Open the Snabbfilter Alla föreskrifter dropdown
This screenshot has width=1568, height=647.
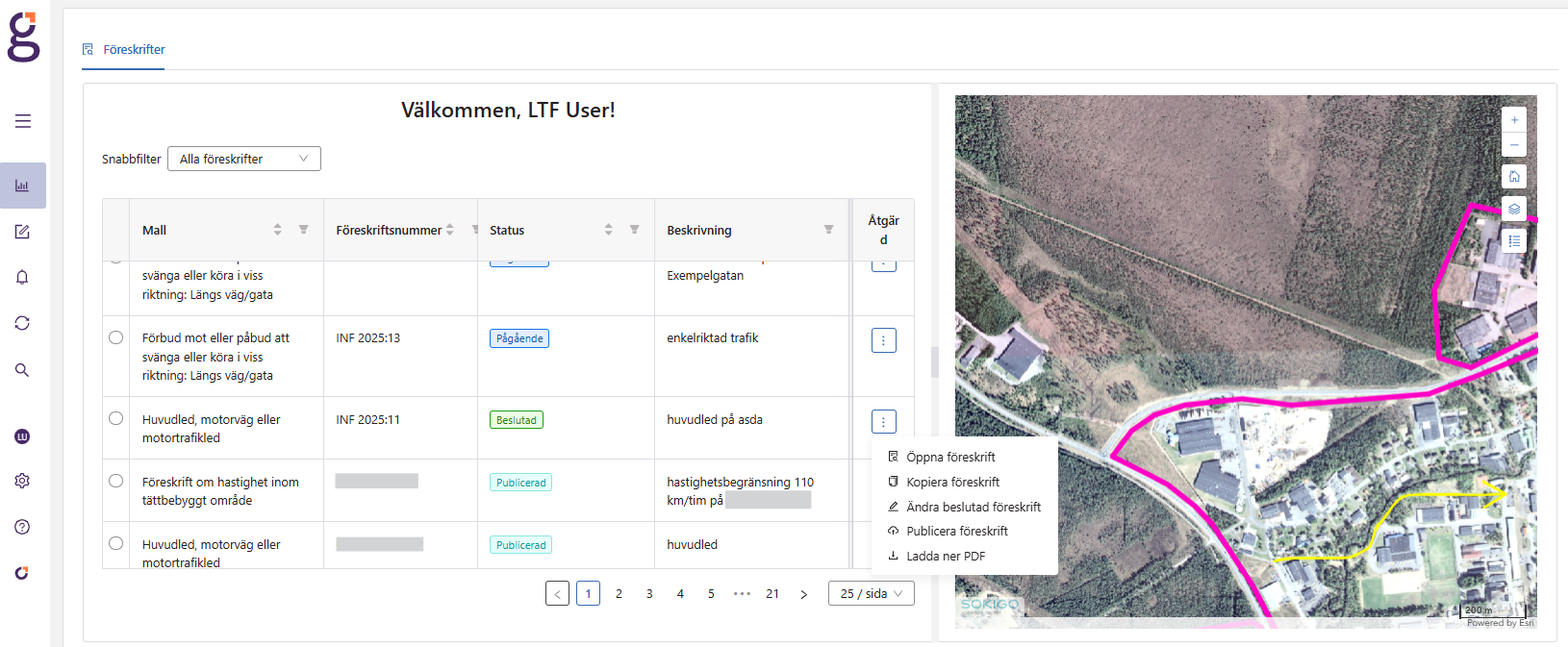(243, 159)
